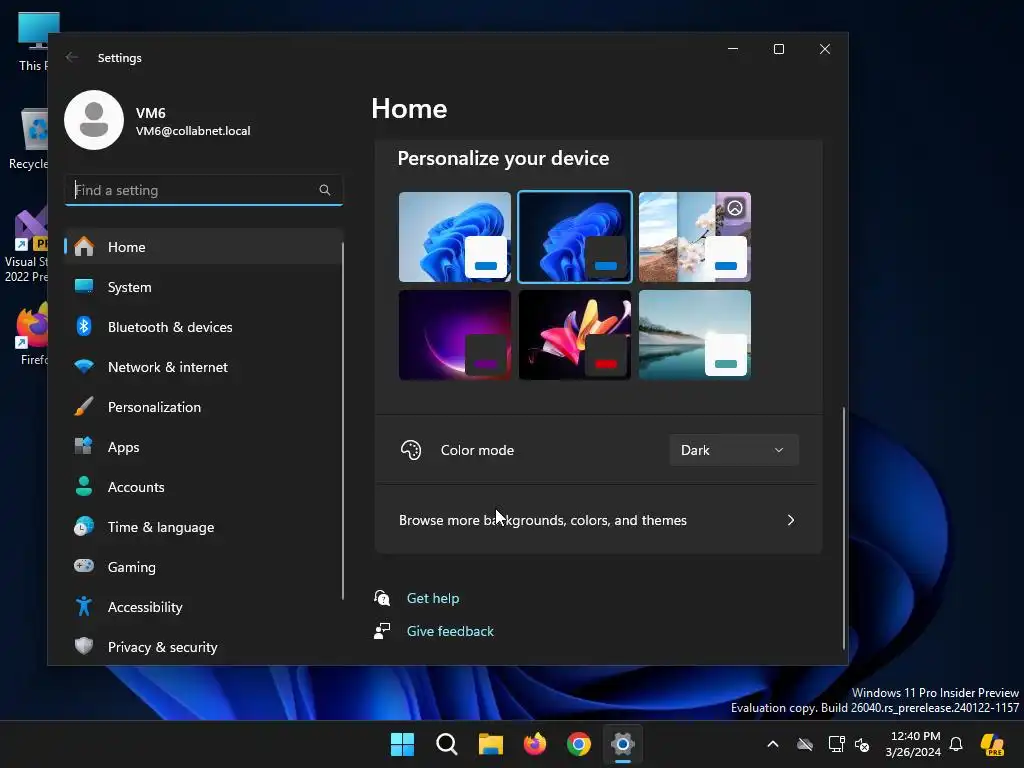Go back using the Settings back arrow
The image size is (1024, 768).
coord(72,57)
